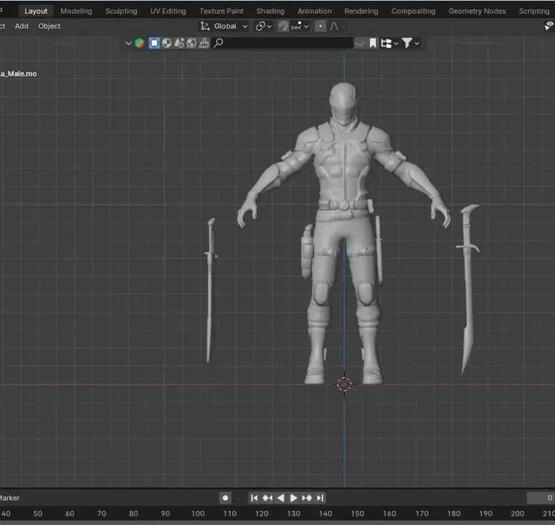Open the Object menu
555x525 pixels.
tap(49, 26)
